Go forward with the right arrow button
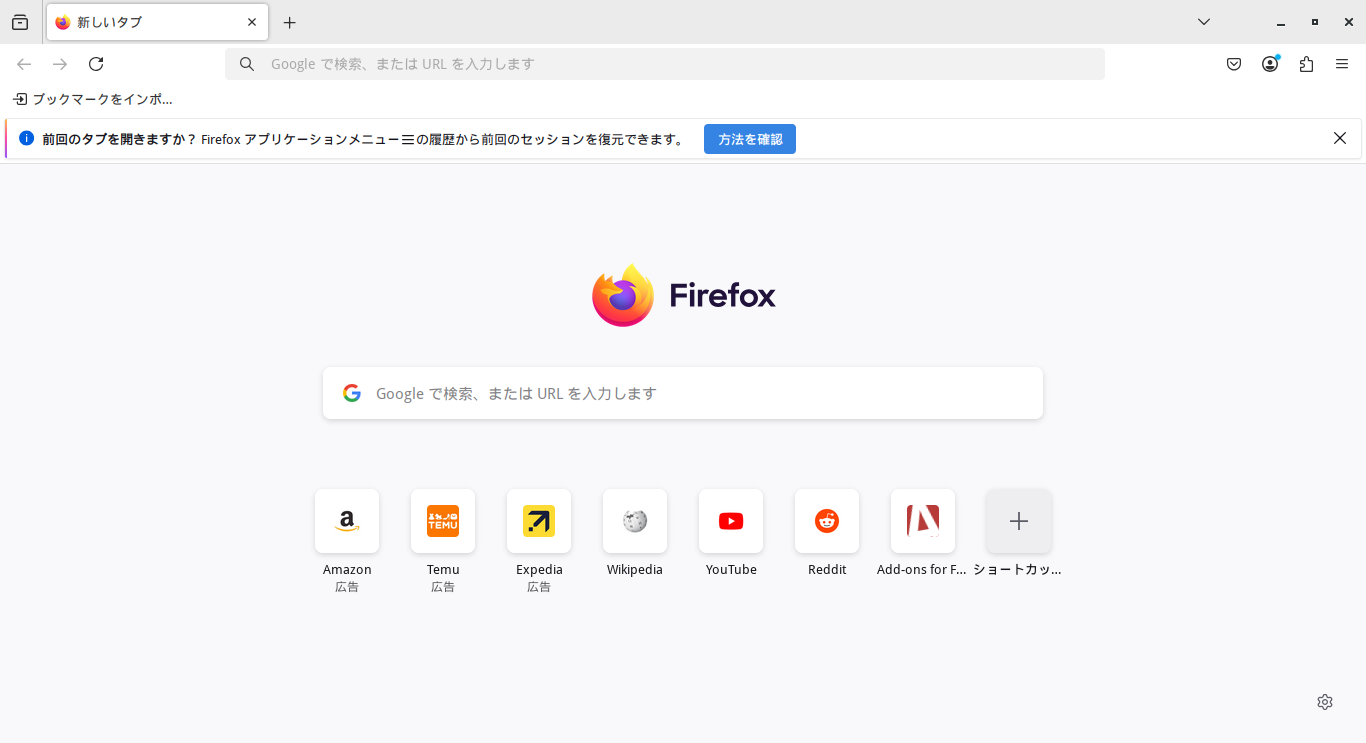The width and height of the screenshot is (1366, 743). click(x=60, y=64)
